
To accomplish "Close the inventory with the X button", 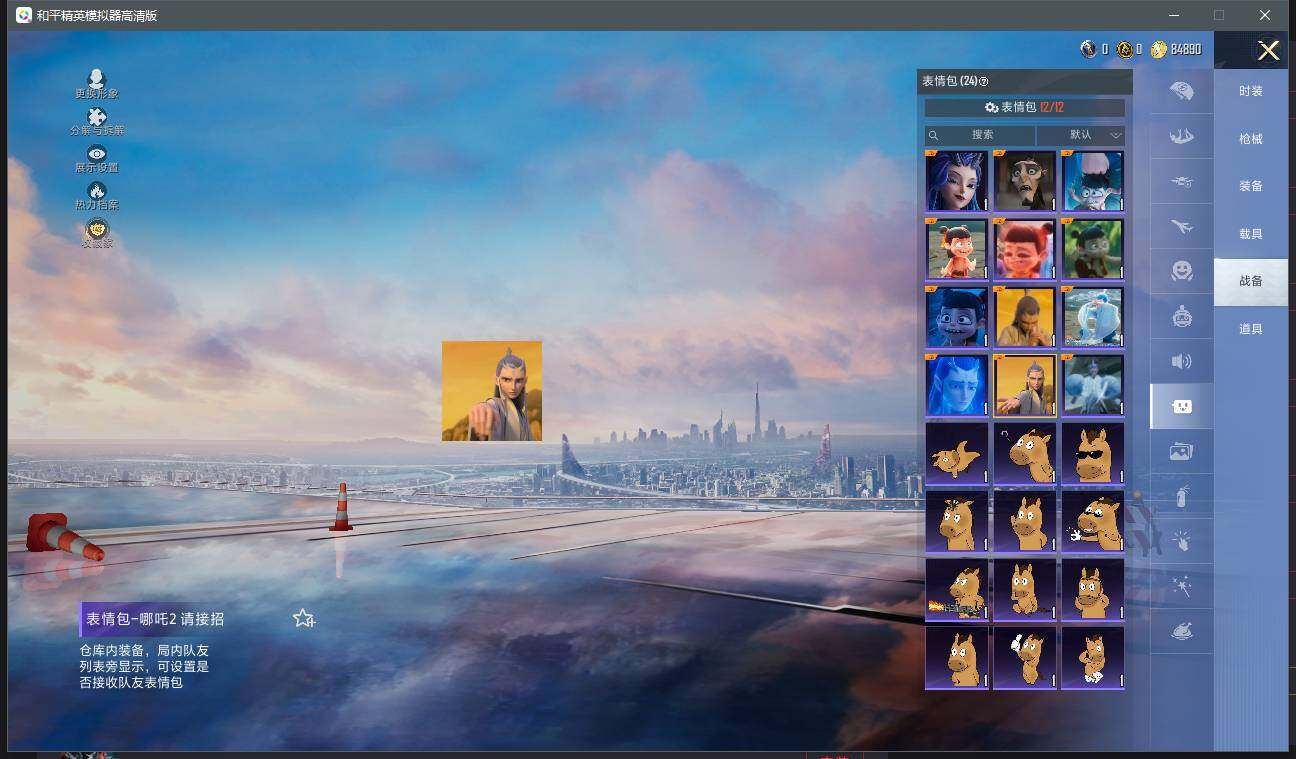I will click(1268, 50).
